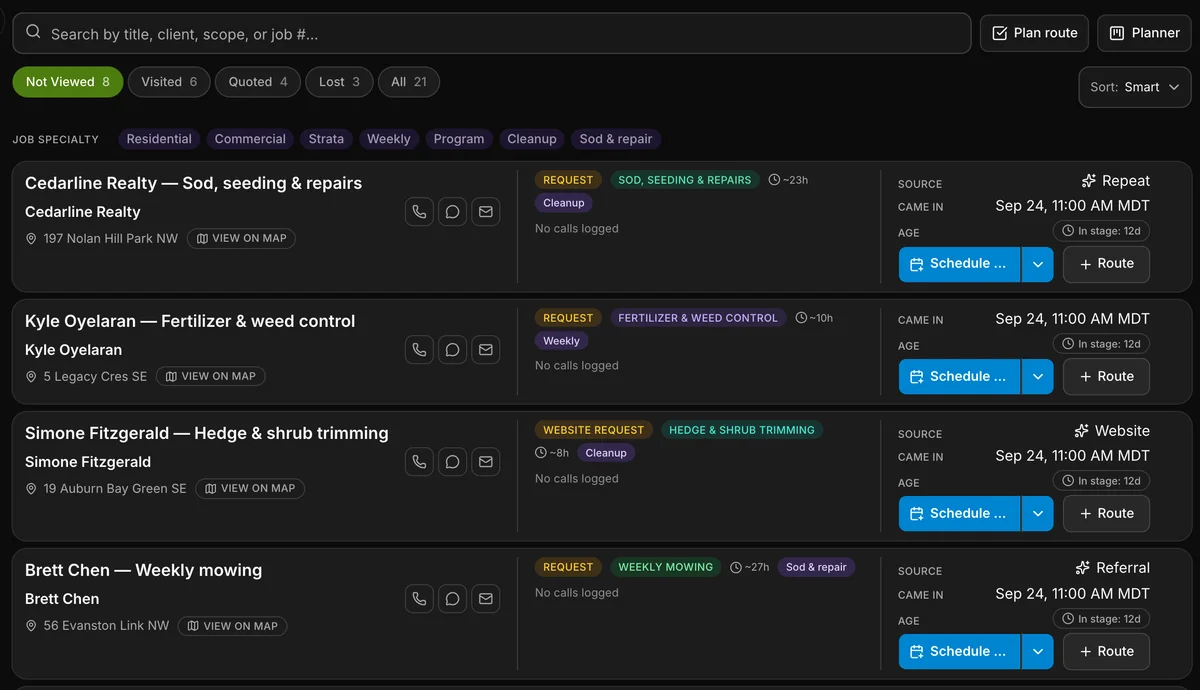Image resolution: width=1200 pixels, height=690 pixels.
Task: Toggle the Weekly specialty filter
Action: 389,139
